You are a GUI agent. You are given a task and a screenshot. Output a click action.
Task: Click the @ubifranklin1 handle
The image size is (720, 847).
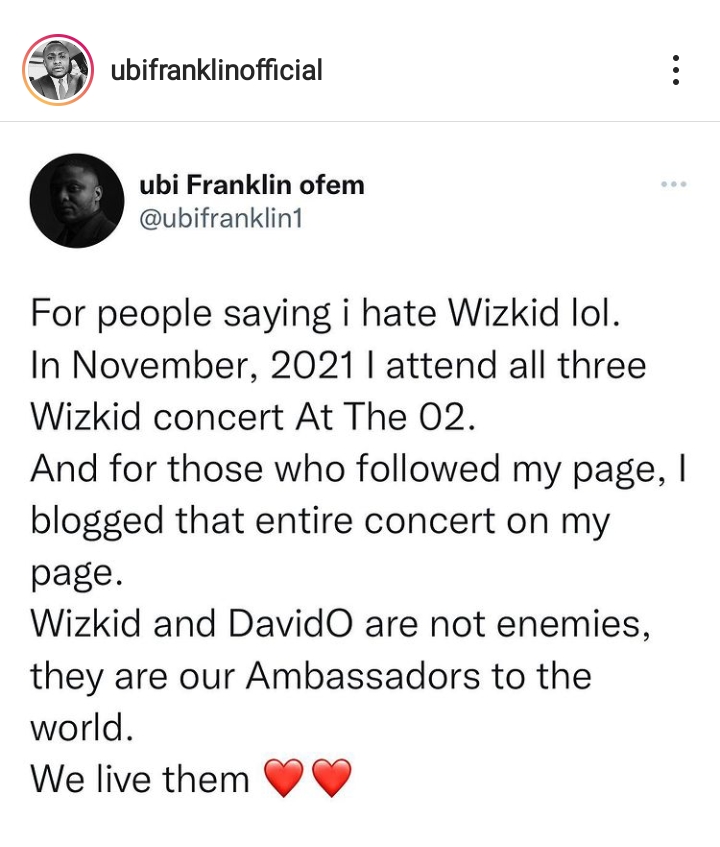[x=222, y=217]
